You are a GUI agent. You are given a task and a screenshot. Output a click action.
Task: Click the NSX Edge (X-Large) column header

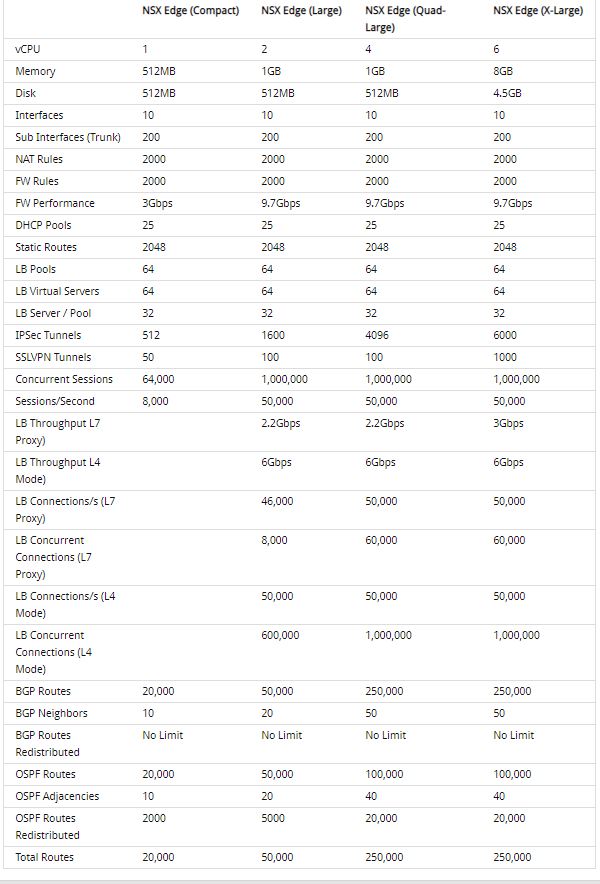click(x=538, y=11)
